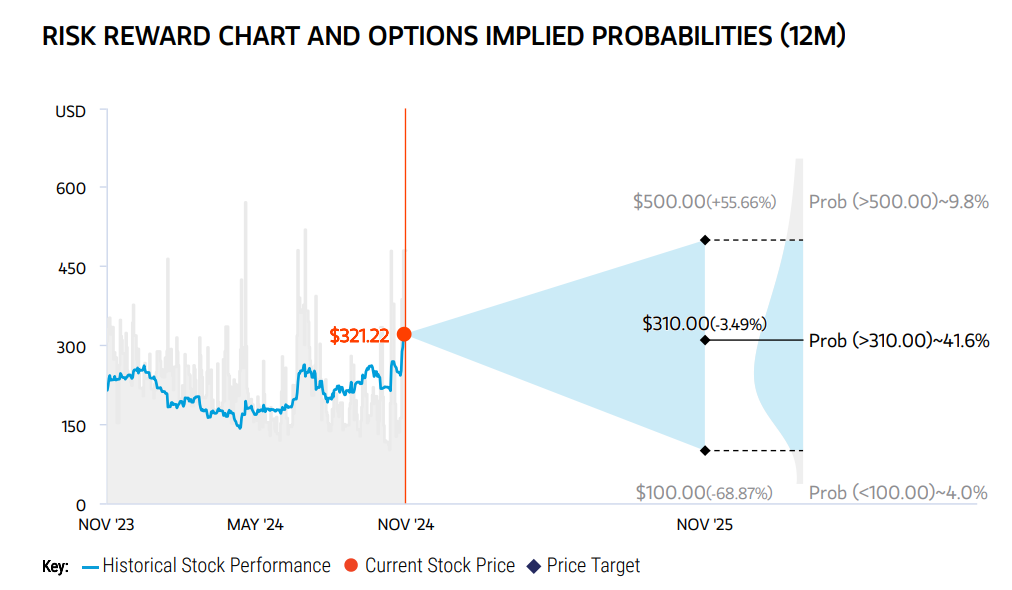The height and width of the screenshot is (590, 1012).
Task: Click the $100.00 price target diamond marker
Action: point(705,451)
